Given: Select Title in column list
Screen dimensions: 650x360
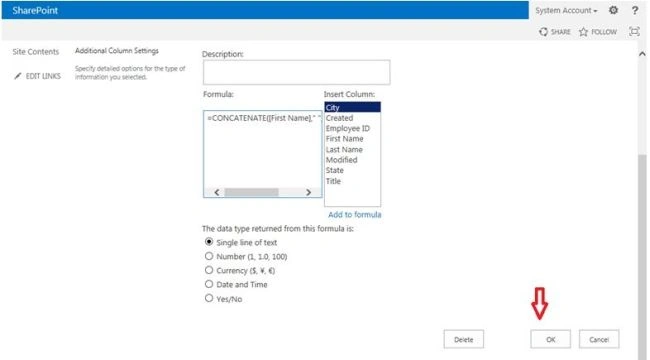Looking at the screenshot, I should pos(352,181).
